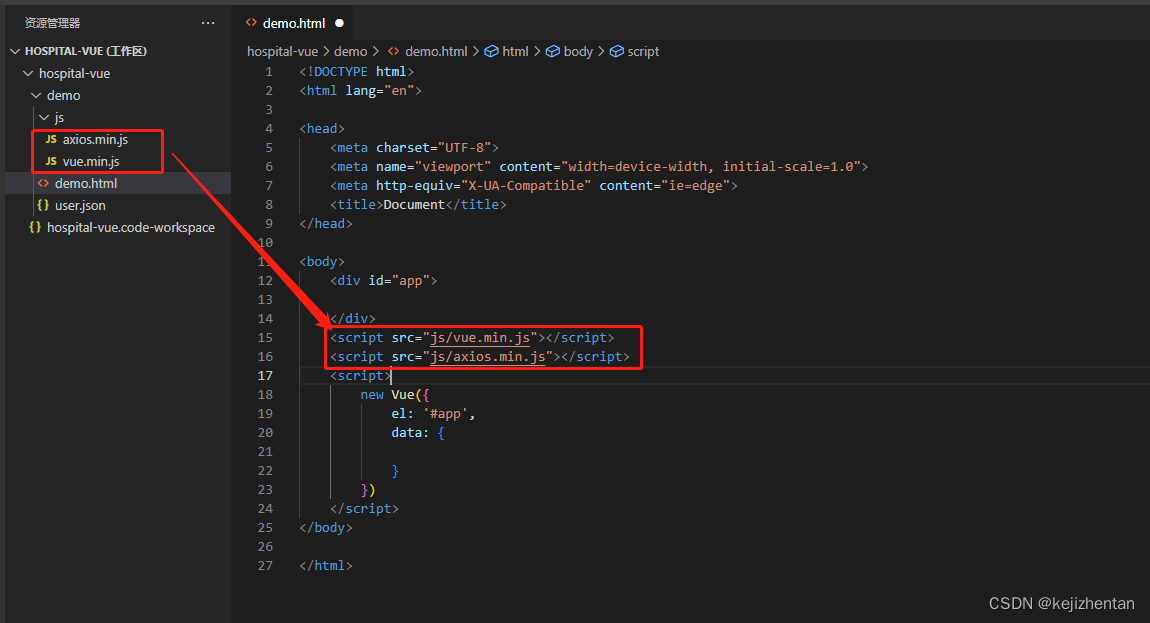Image resolution: width=1150 pixels, height=623 pixels.
Task: Open the explorer more actions ellipsis menu
Action: [208, 23]
